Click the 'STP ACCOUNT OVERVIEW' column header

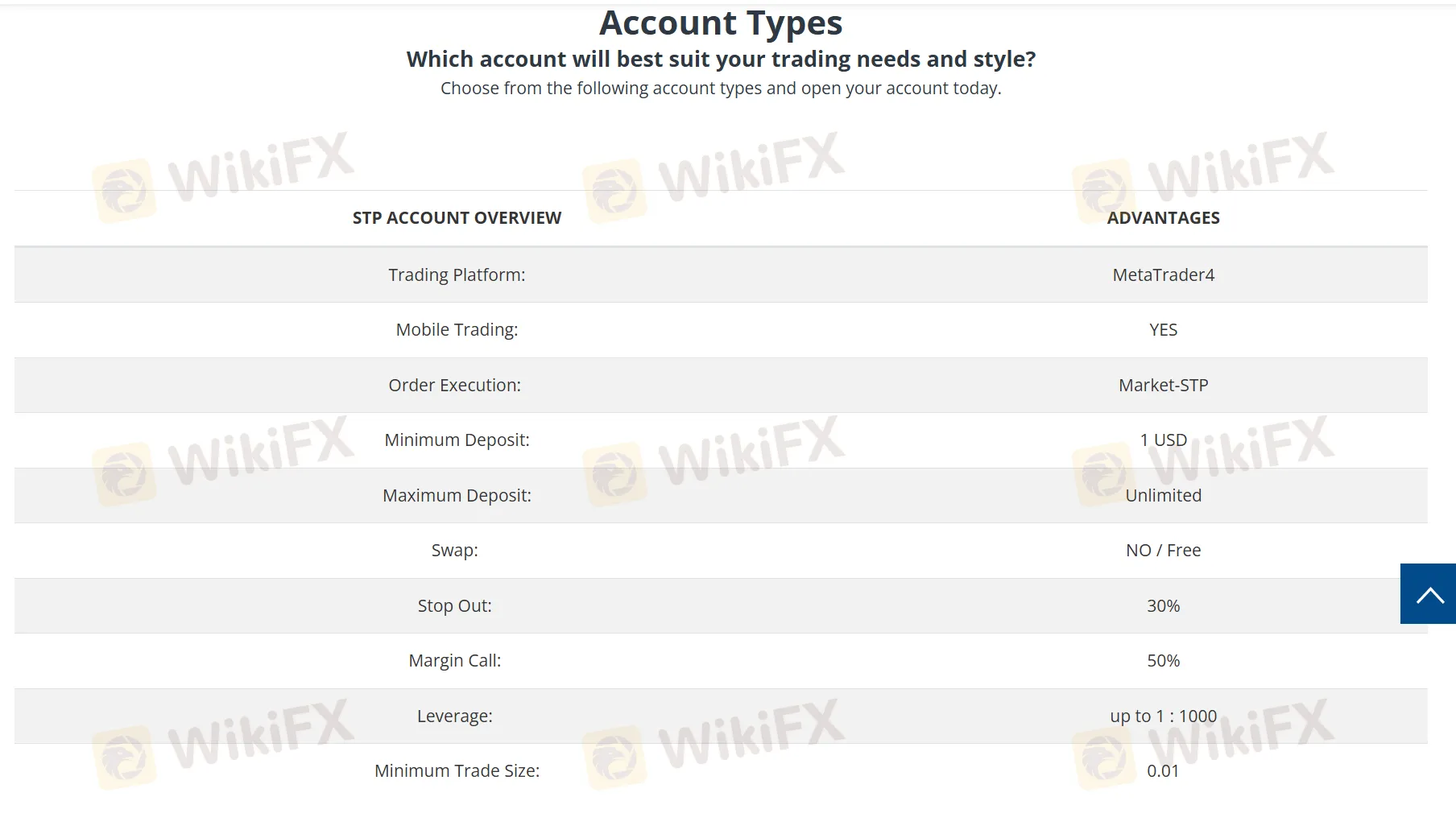point(457,218)
